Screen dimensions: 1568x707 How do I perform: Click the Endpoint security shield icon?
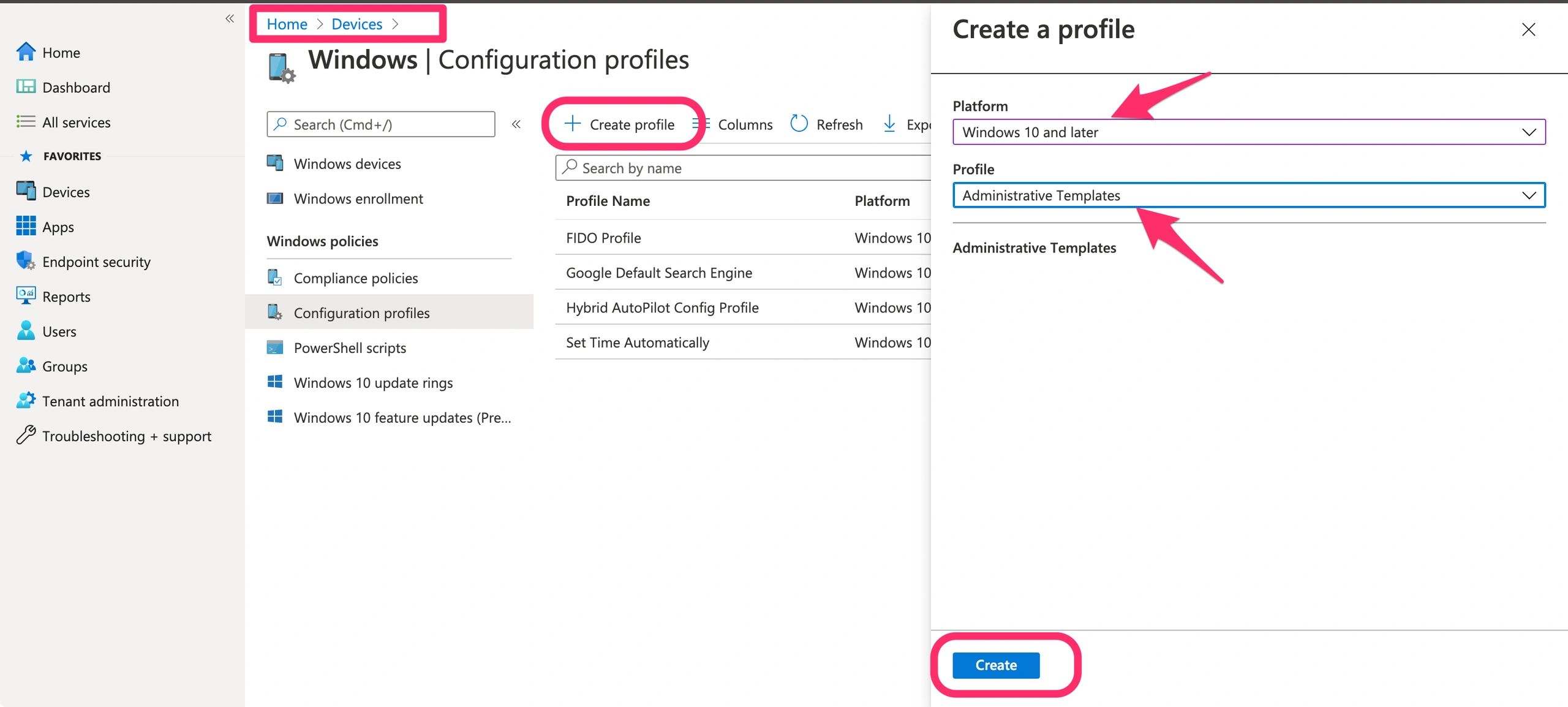(26, 261)
